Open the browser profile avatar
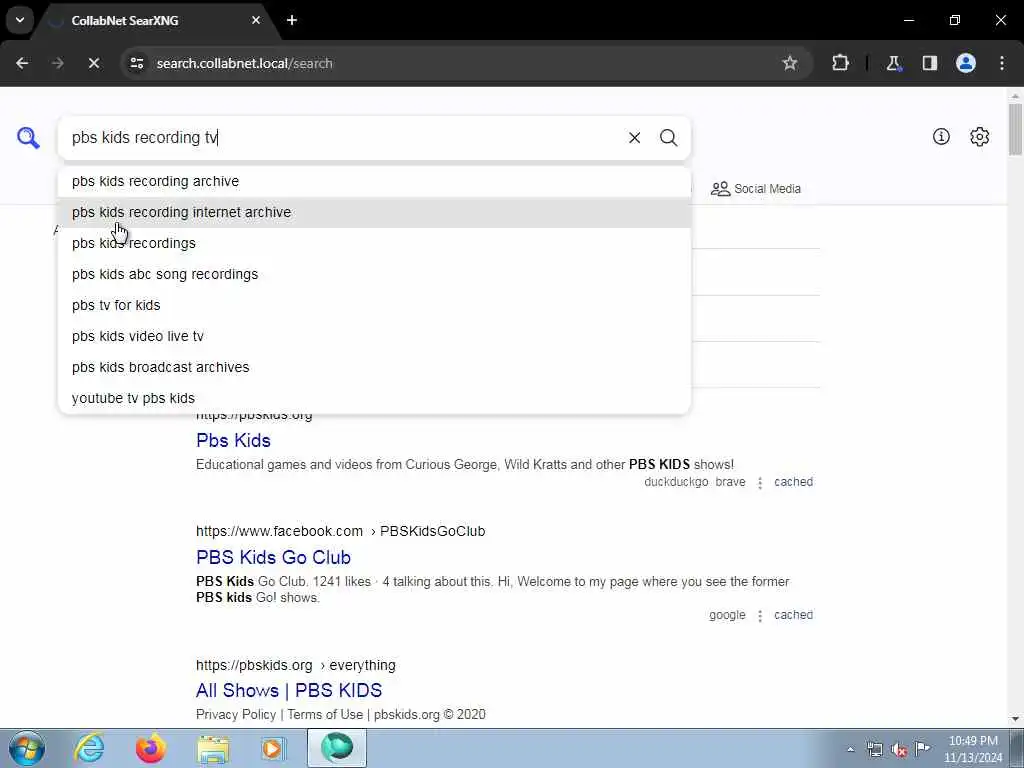Screen dimensions: 1024x768 (965, 63)
